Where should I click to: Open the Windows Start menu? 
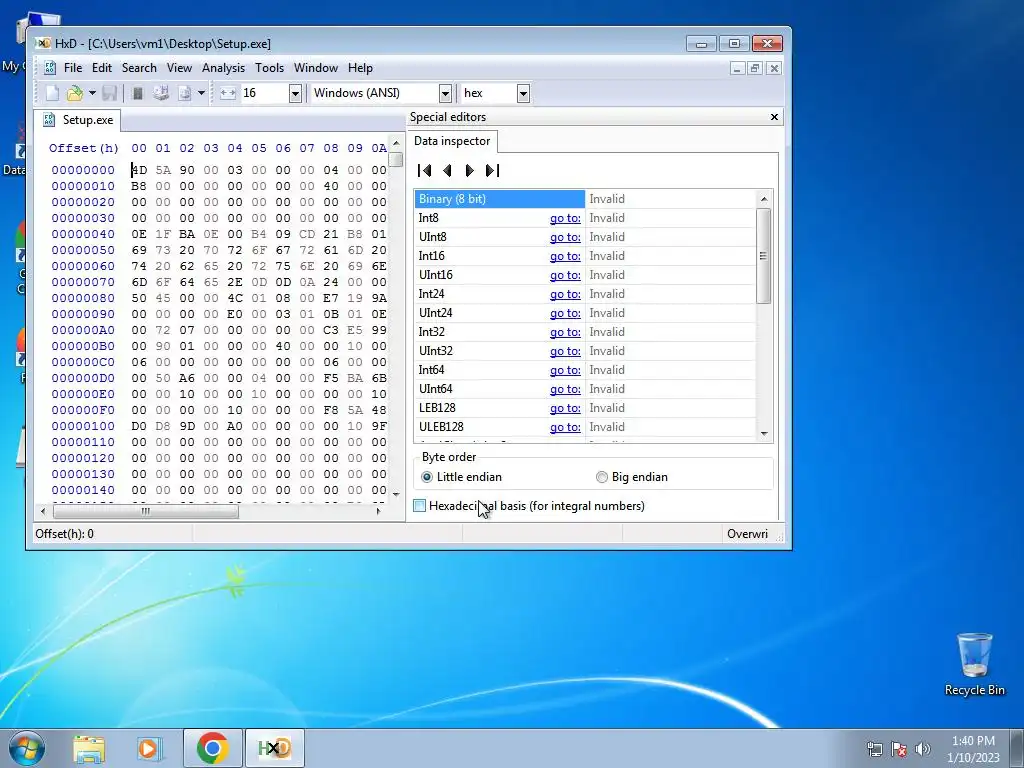point(26,748)
